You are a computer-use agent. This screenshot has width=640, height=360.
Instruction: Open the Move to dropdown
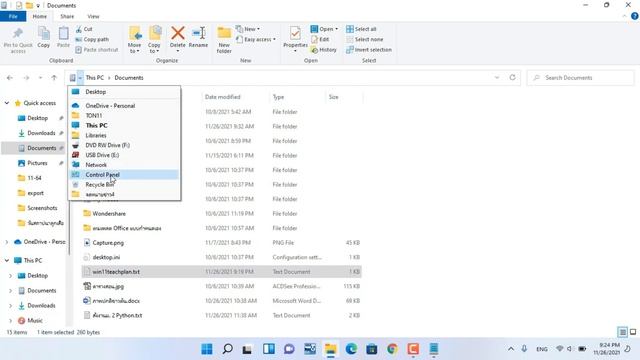coord(135,40)
